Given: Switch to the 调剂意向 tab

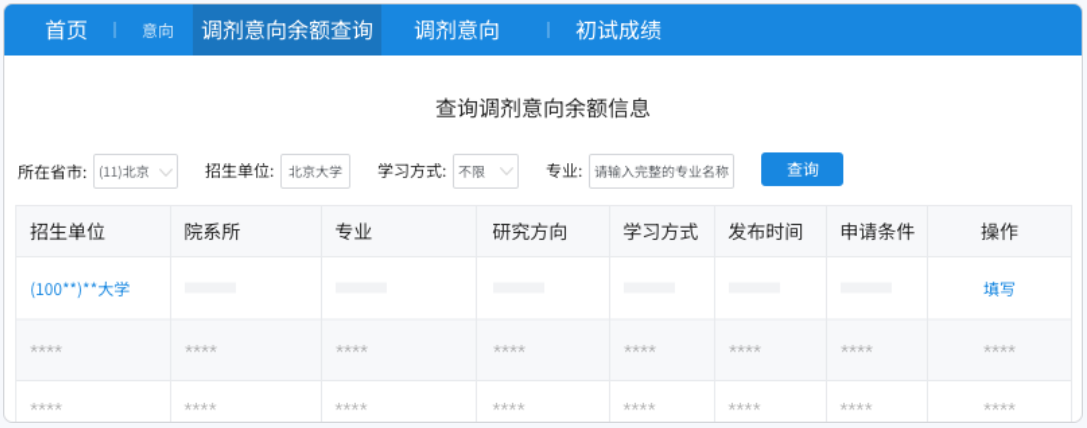Looking at the screenshot, I should coord(457,30).
